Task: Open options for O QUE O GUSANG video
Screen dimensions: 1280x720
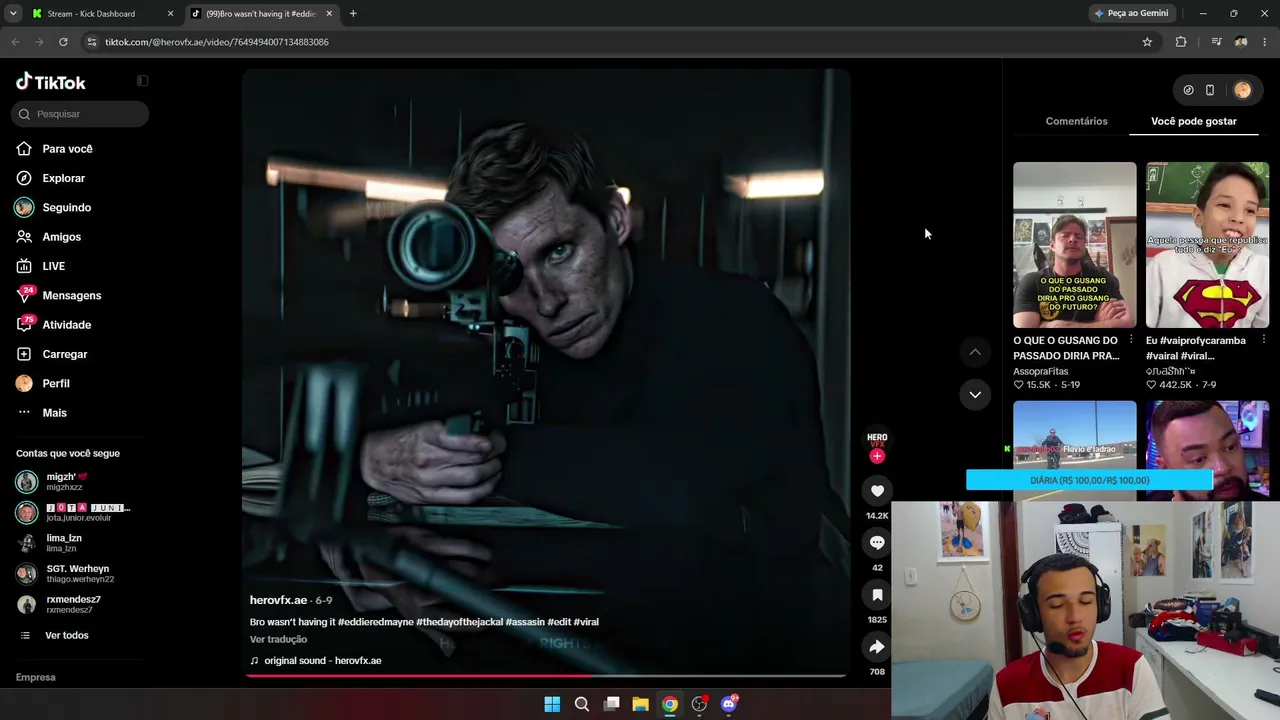Action: pyautogui.click(x=1131, y=340)
